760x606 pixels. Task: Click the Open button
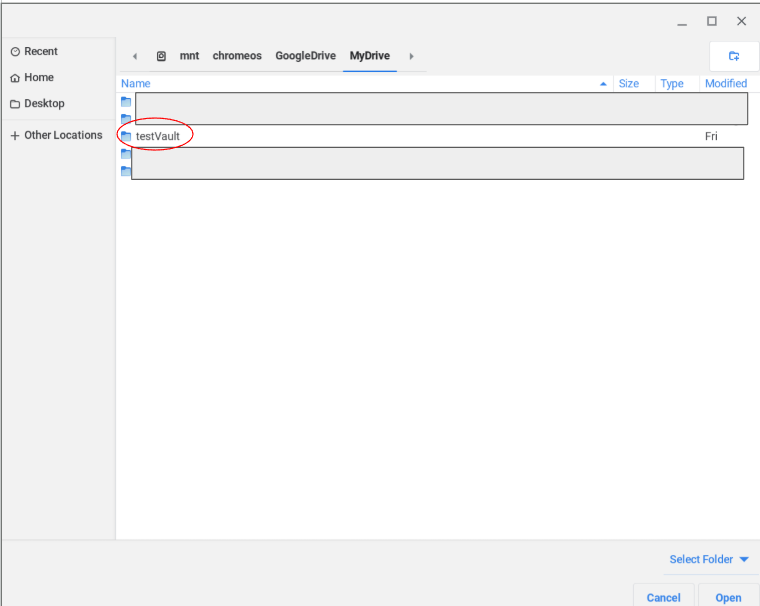(x=728, y=597)
